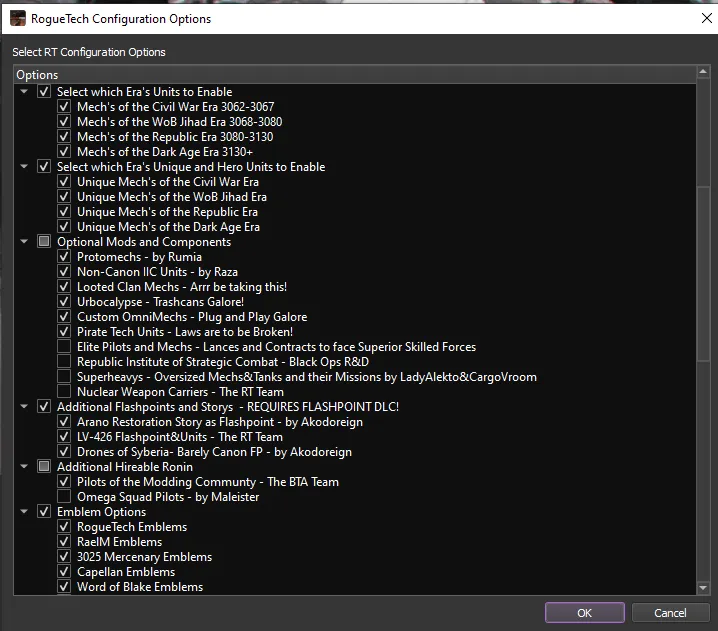718x631 pixels.
Task: Uncheck 3025 Mercenary Emblems
Action: point(64,556)
